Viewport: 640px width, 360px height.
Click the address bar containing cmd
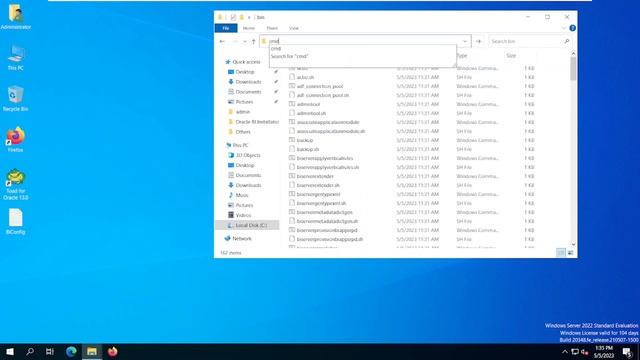point(364,41)
